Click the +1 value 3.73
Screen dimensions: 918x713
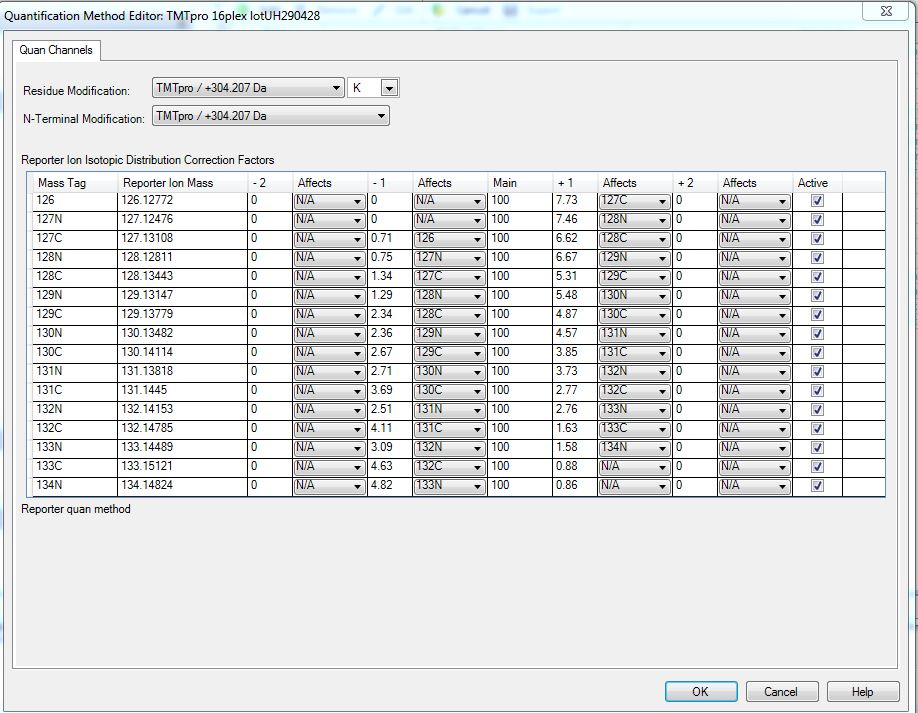pos(575,372)
